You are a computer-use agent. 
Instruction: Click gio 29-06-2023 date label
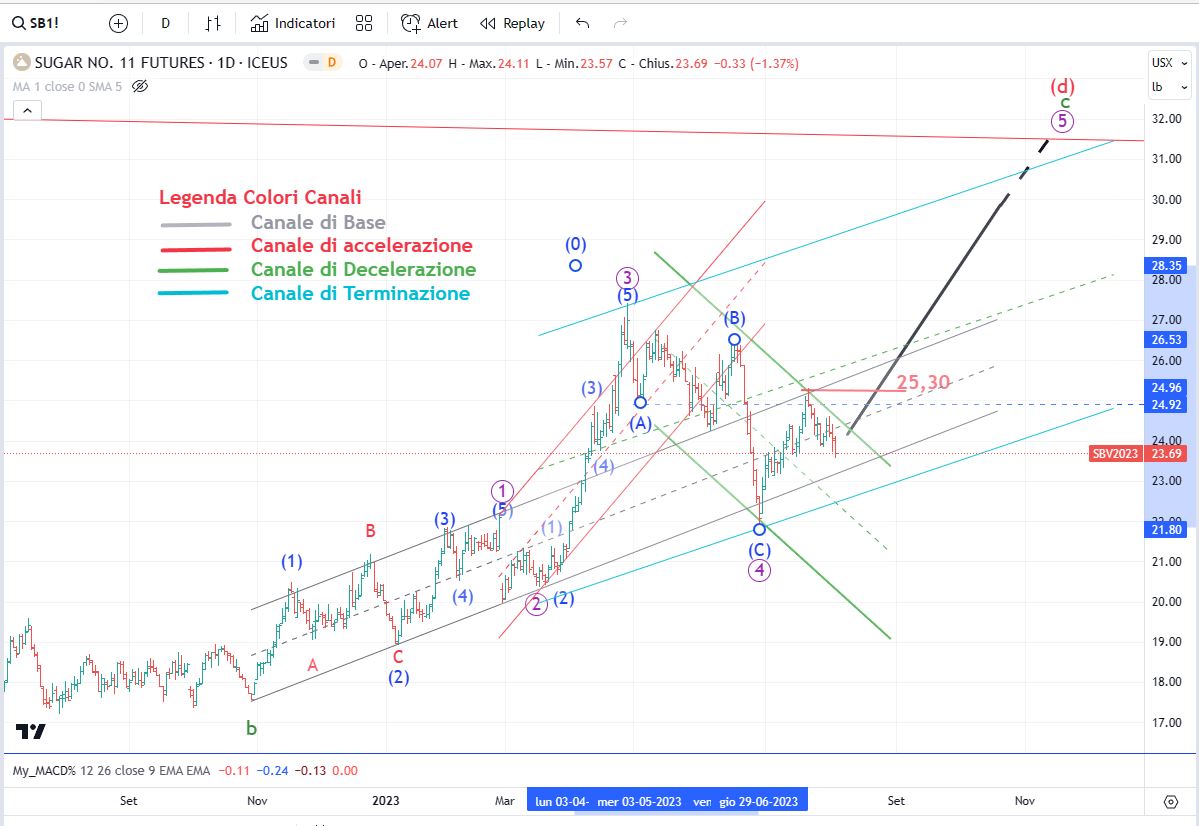tap(759, 802)
